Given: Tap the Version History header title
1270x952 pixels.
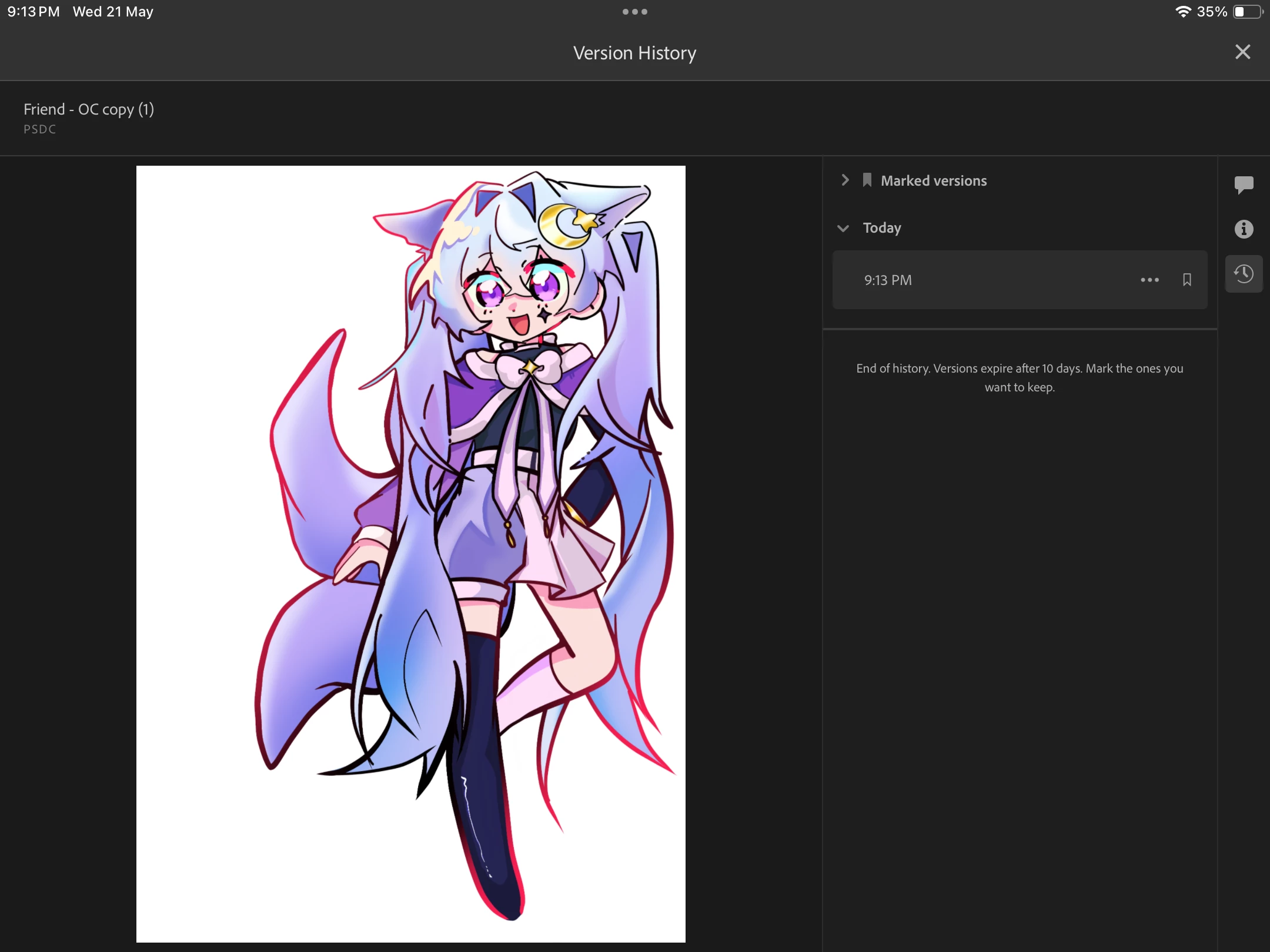Looking at the screenshot, I should [x=634, y=53].
